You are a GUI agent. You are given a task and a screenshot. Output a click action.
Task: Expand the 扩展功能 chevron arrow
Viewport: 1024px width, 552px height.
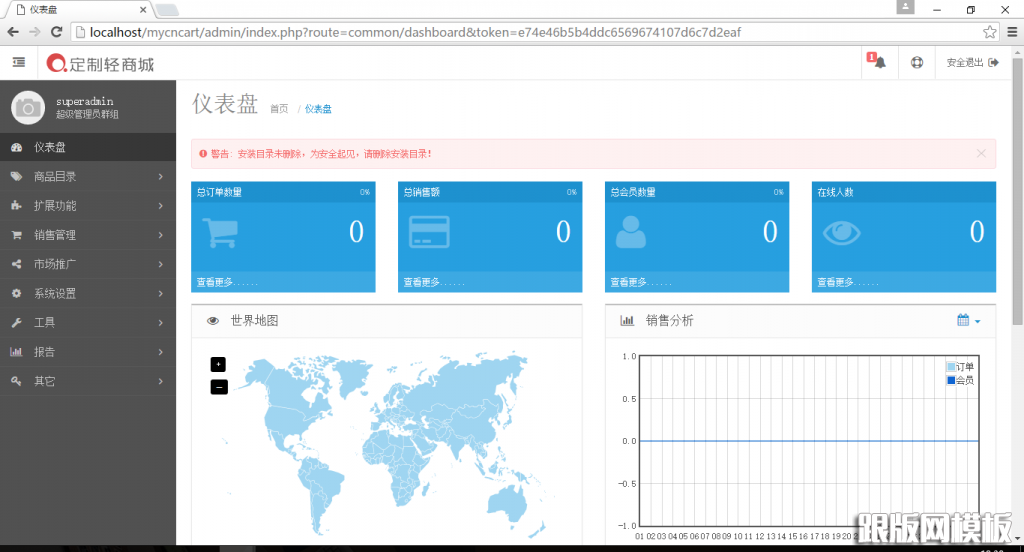[x=161, y=206]
